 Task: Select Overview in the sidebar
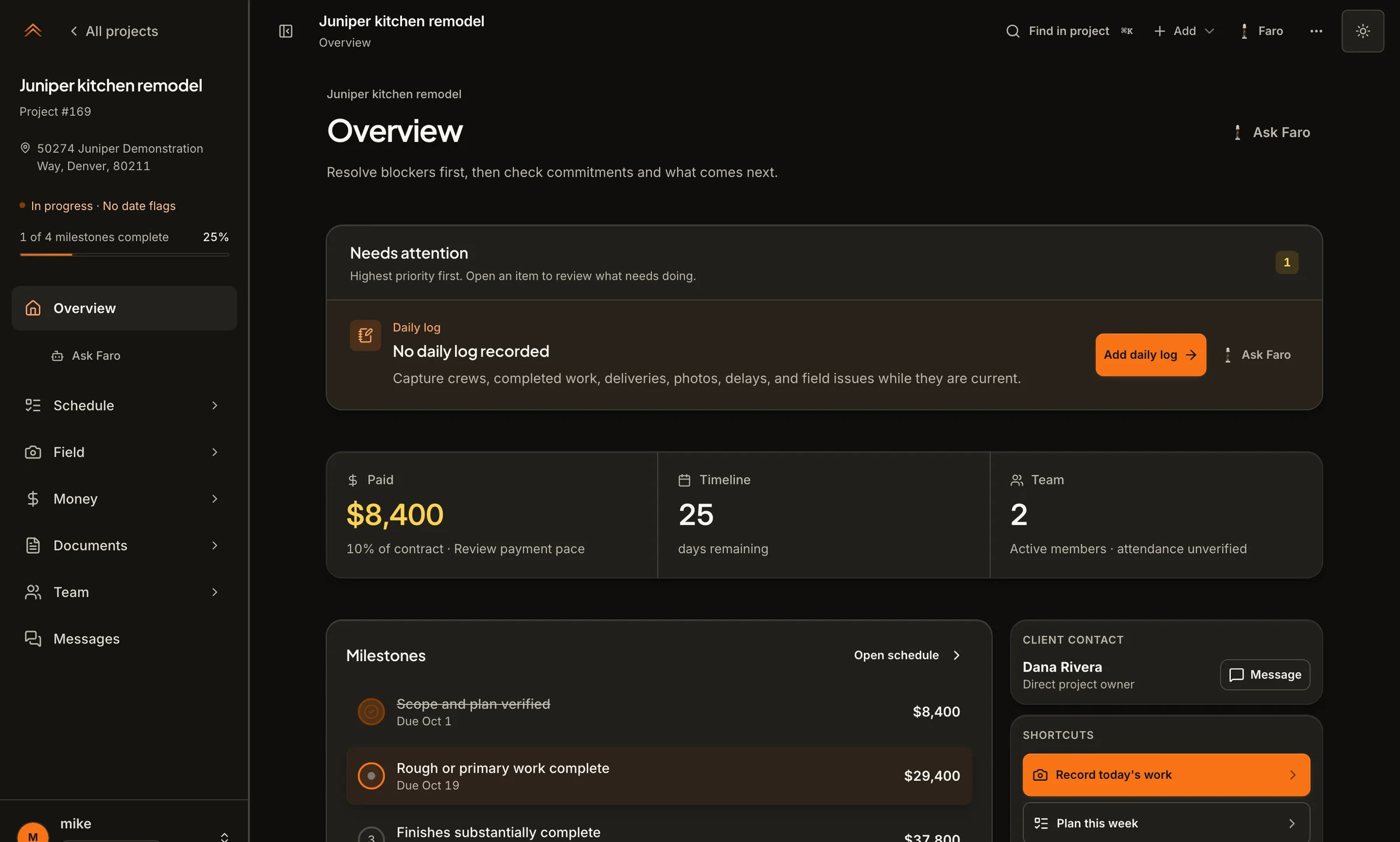124,308
